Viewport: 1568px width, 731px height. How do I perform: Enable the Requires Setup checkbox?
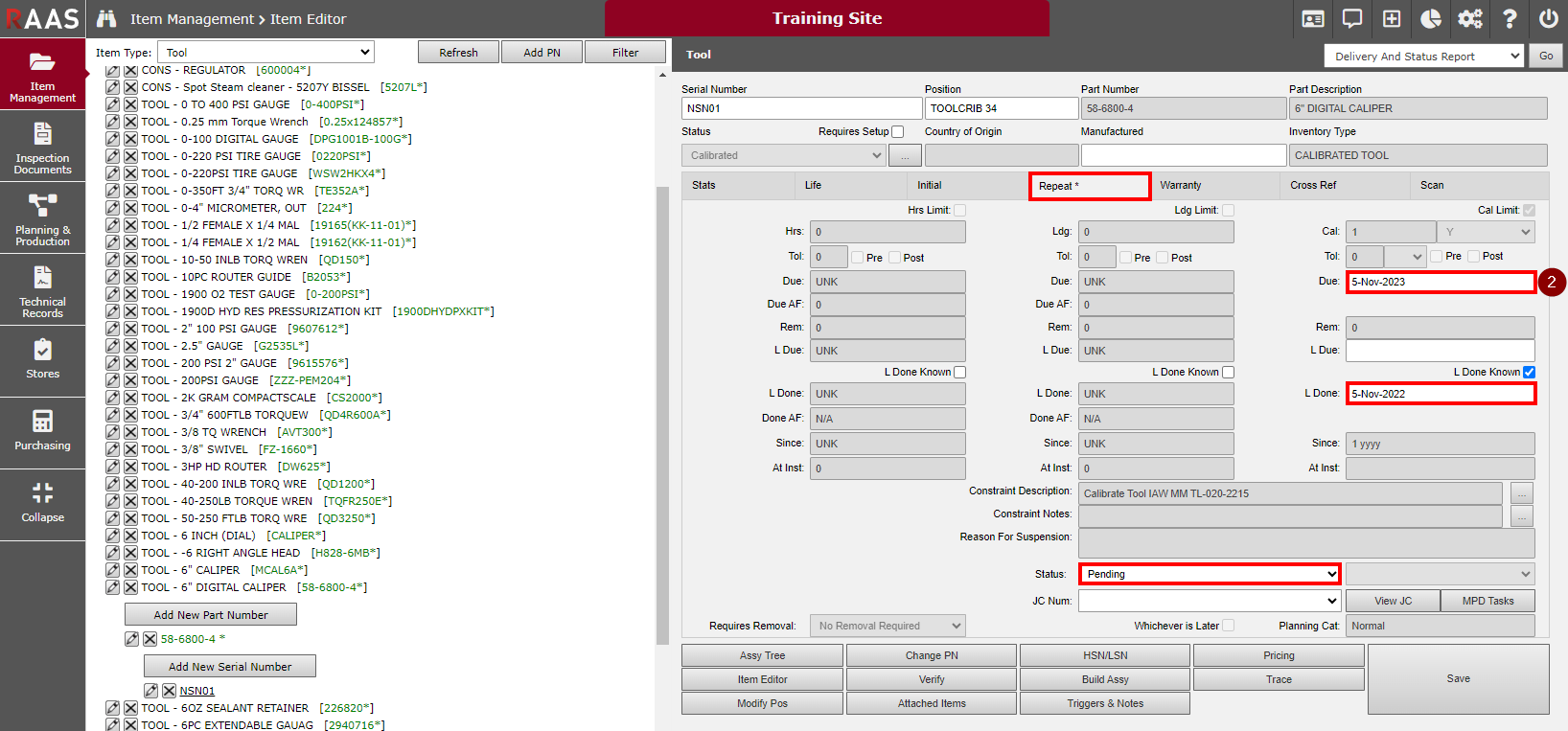897,132
